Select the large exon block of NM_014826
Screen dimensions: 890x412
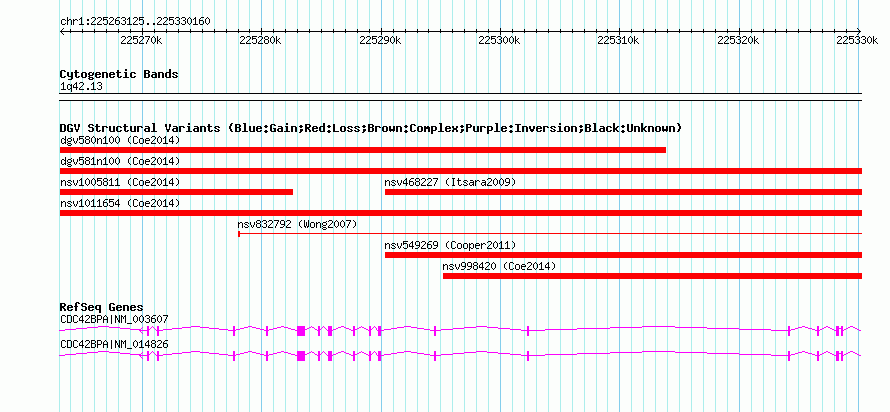click(x=301, y=355)
